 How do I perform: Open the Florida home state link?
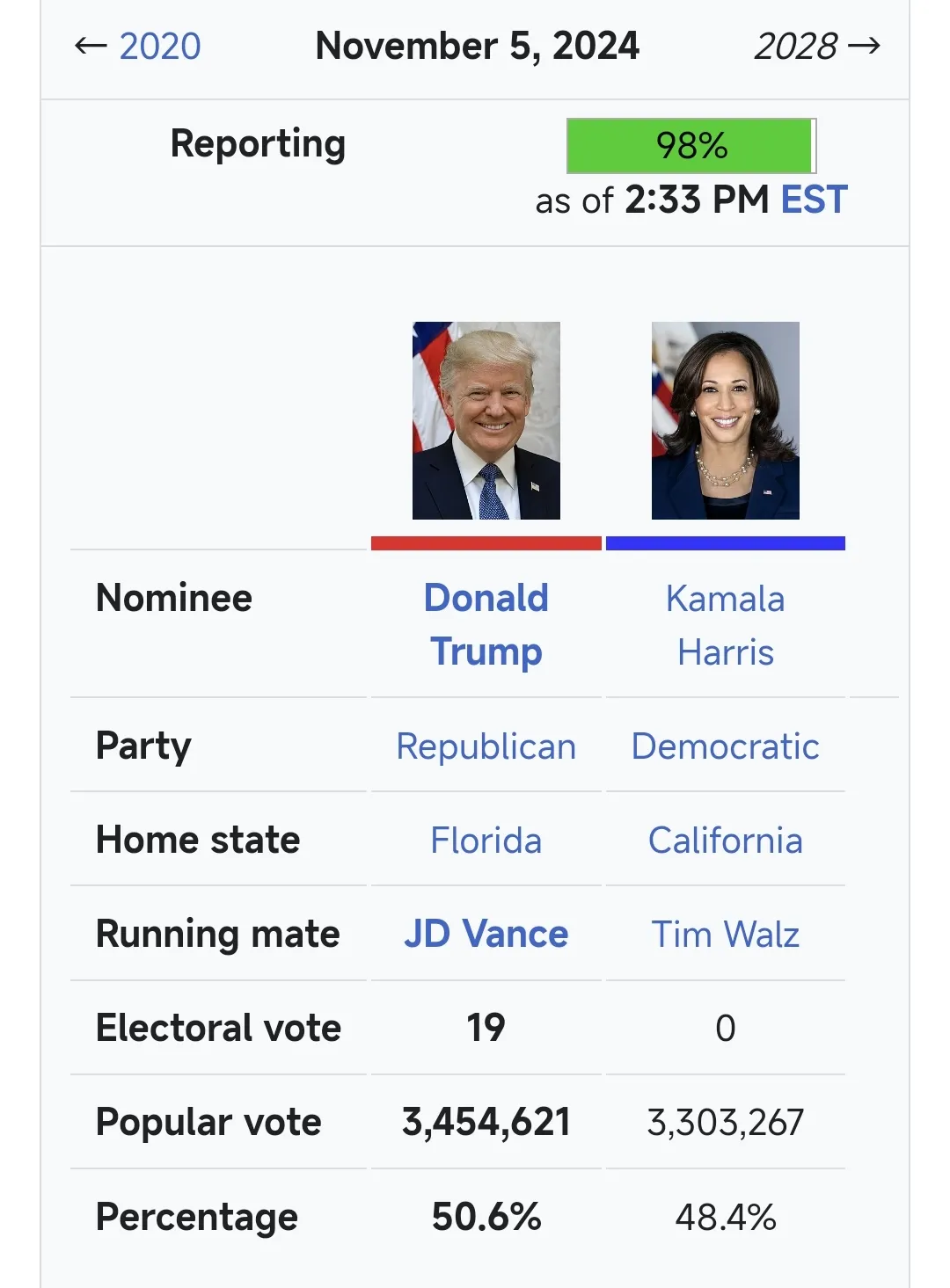[x=486, y=840]
